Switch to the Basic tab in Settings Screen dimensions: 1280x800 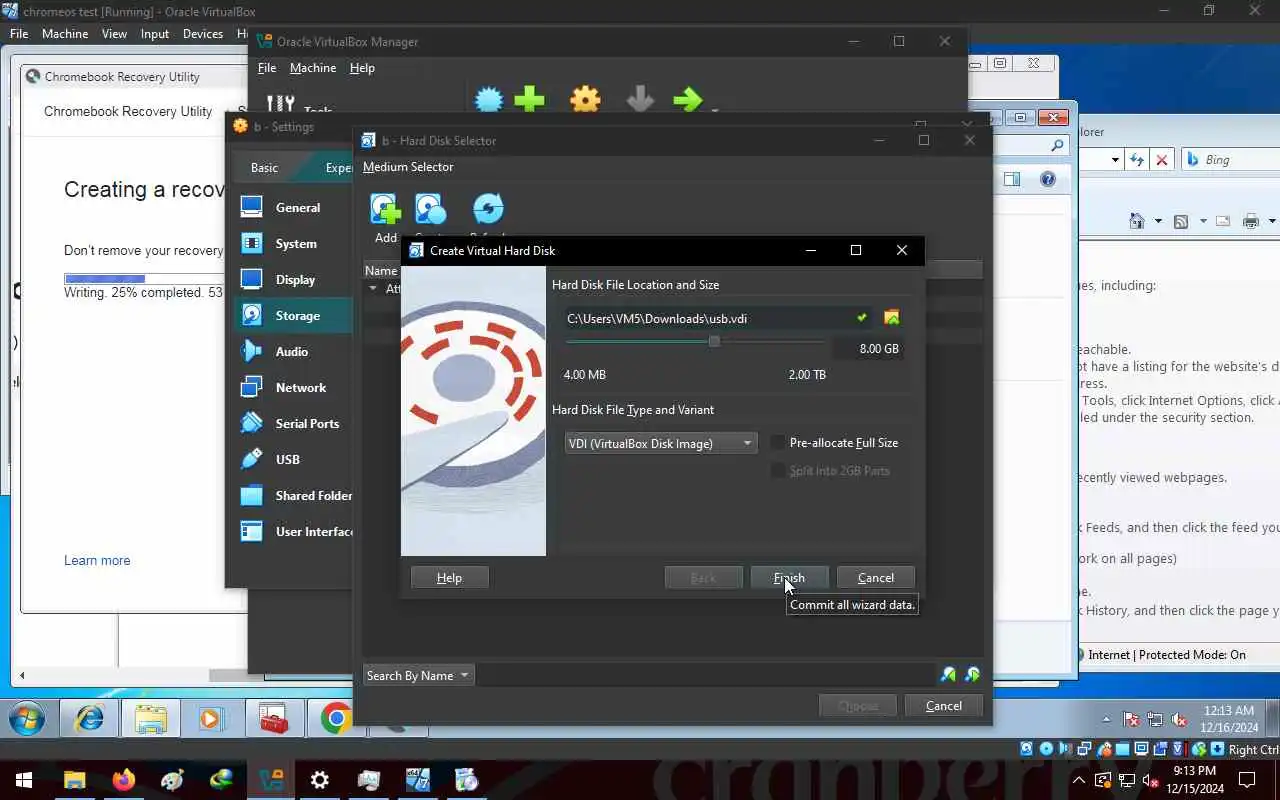[264, 168]
